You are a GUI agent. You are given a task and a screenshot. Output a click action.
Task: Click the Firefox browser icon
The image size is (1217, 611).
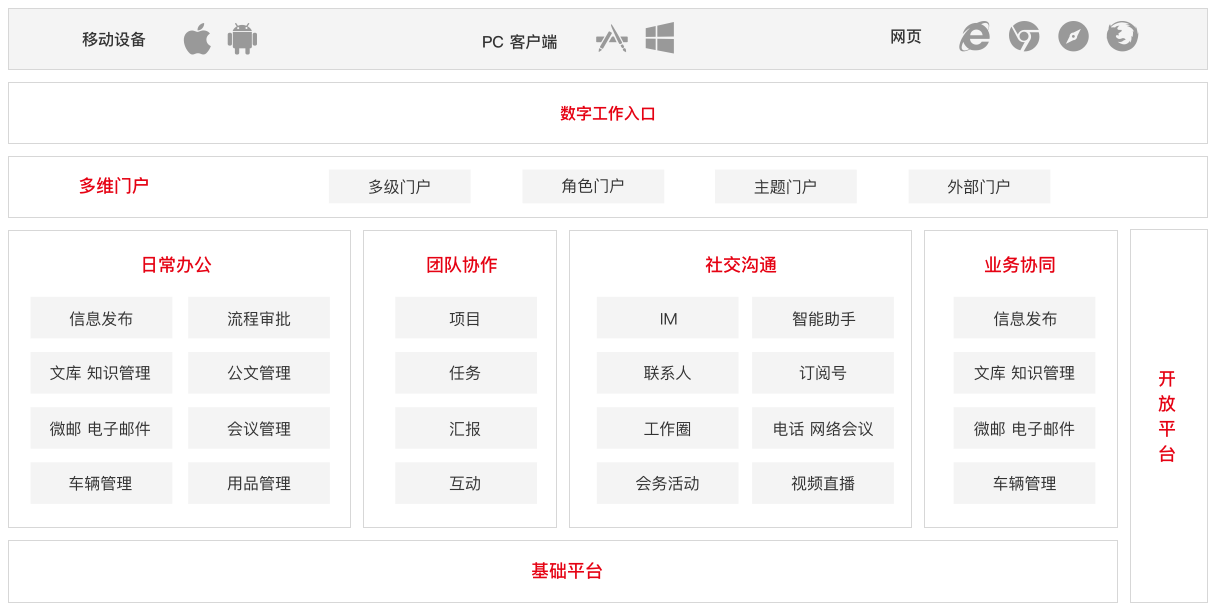1122,37
